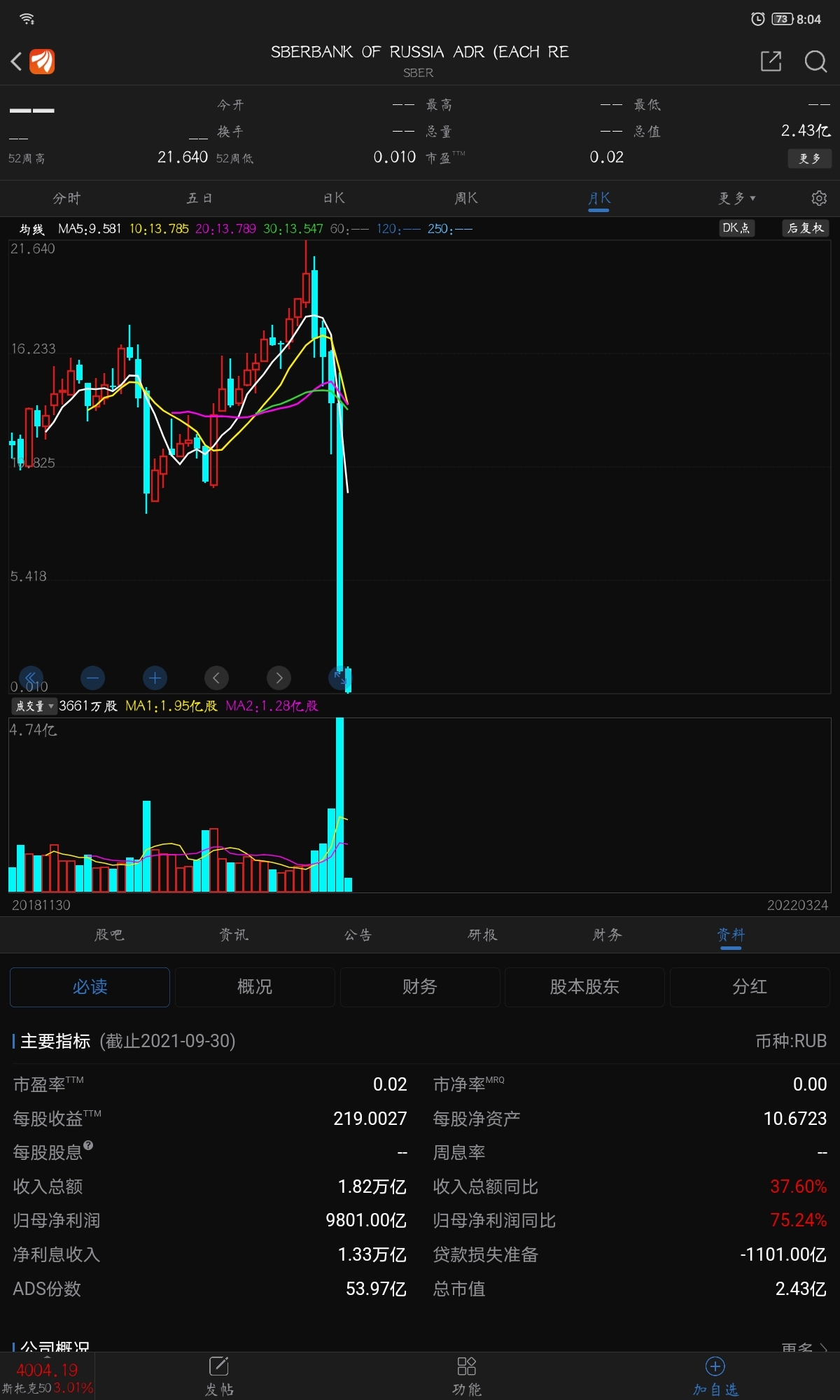Select the 分红 dividend button
The width and height of the screenshot is (840, 1400).
750,987
